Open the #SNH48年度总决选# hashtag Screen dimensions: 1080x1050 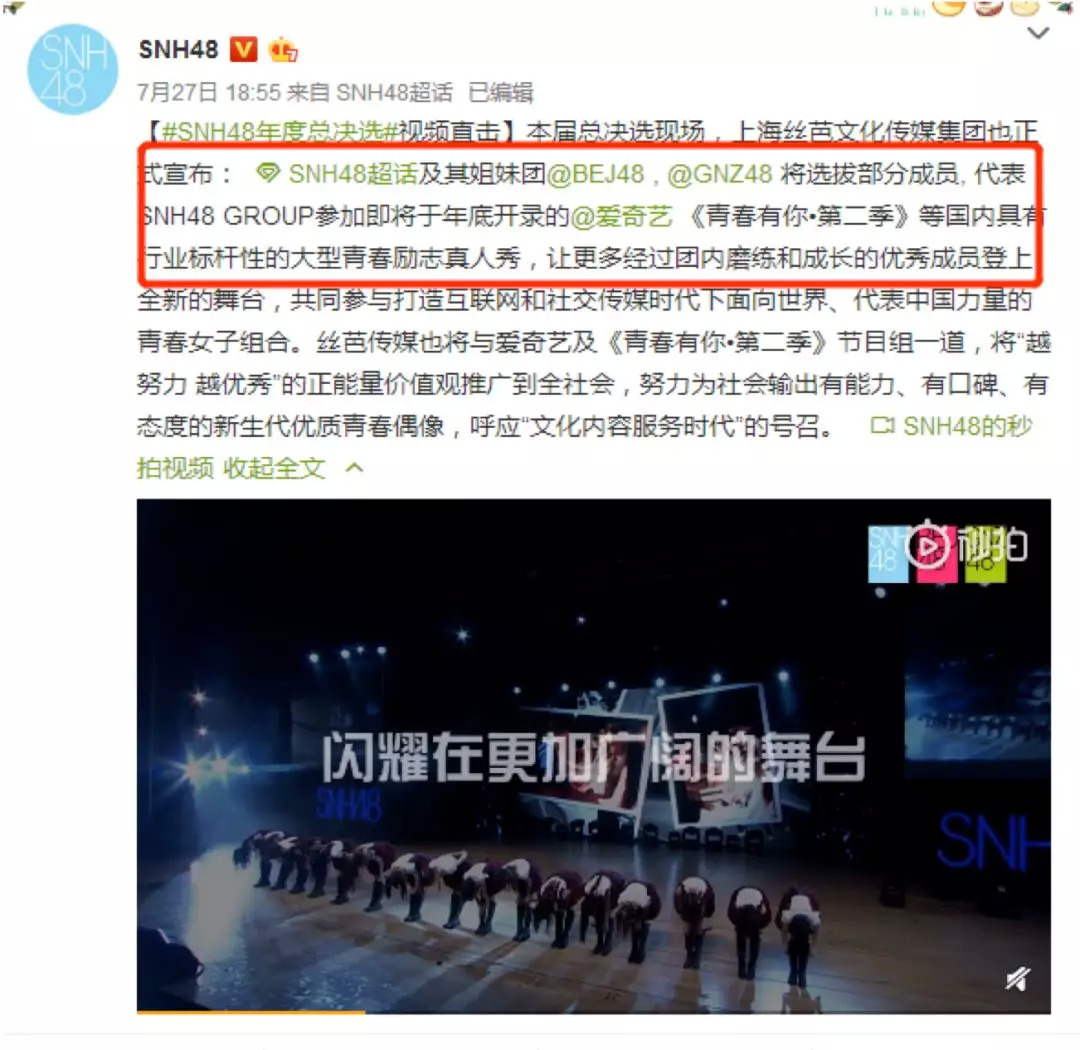[x=280, y=132]
